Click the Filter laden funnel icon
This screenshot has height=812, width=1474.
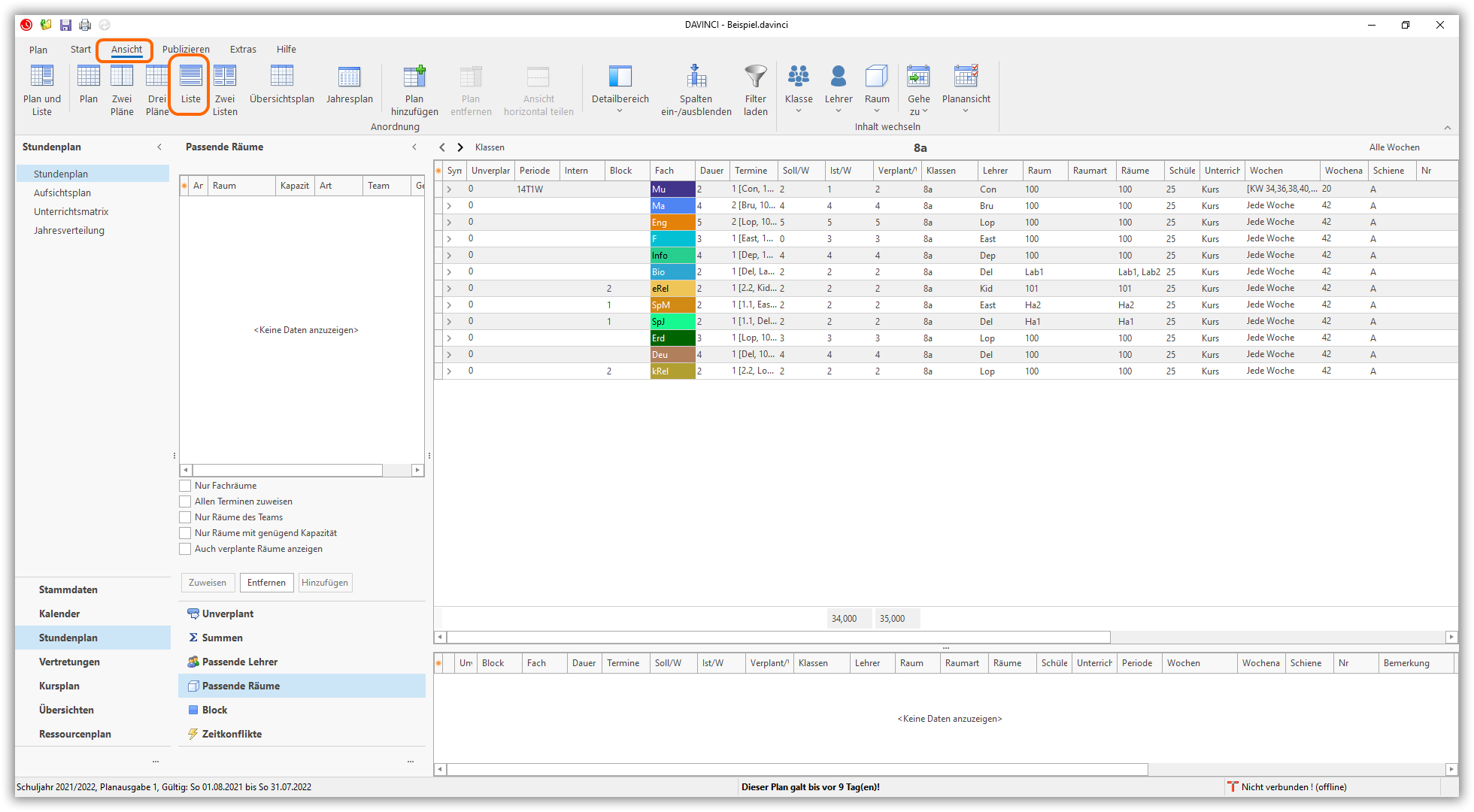tap(755, 77)
